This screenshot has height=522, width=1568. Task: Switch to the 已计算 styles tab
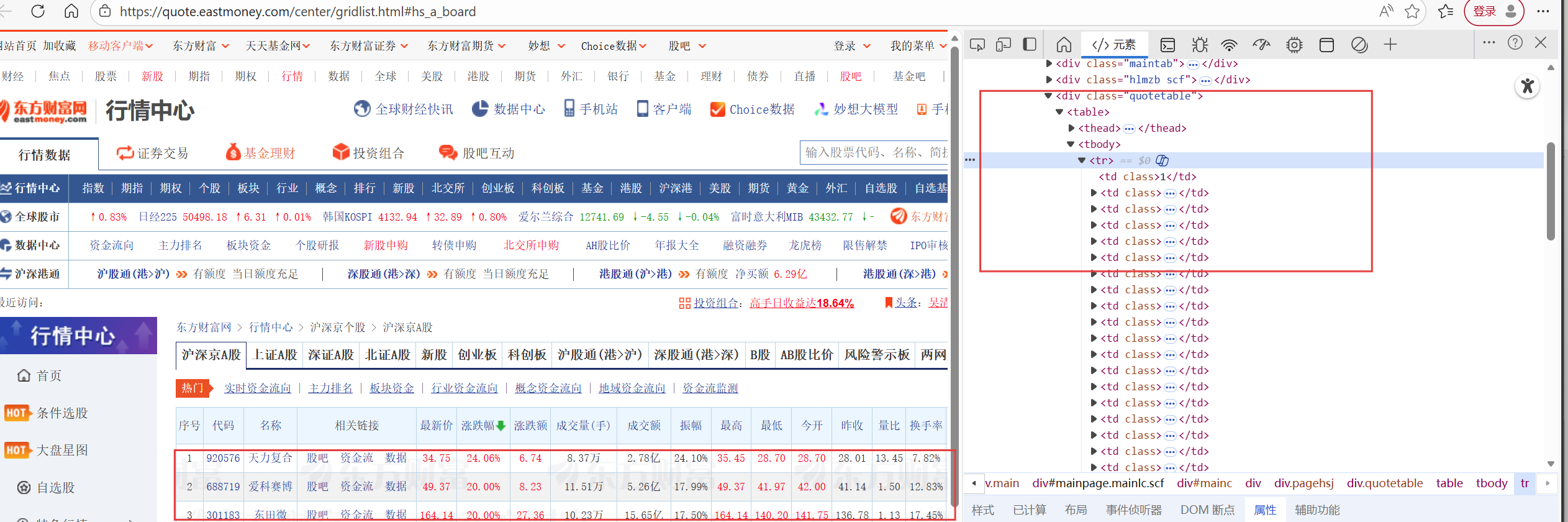pos(1030,510)
